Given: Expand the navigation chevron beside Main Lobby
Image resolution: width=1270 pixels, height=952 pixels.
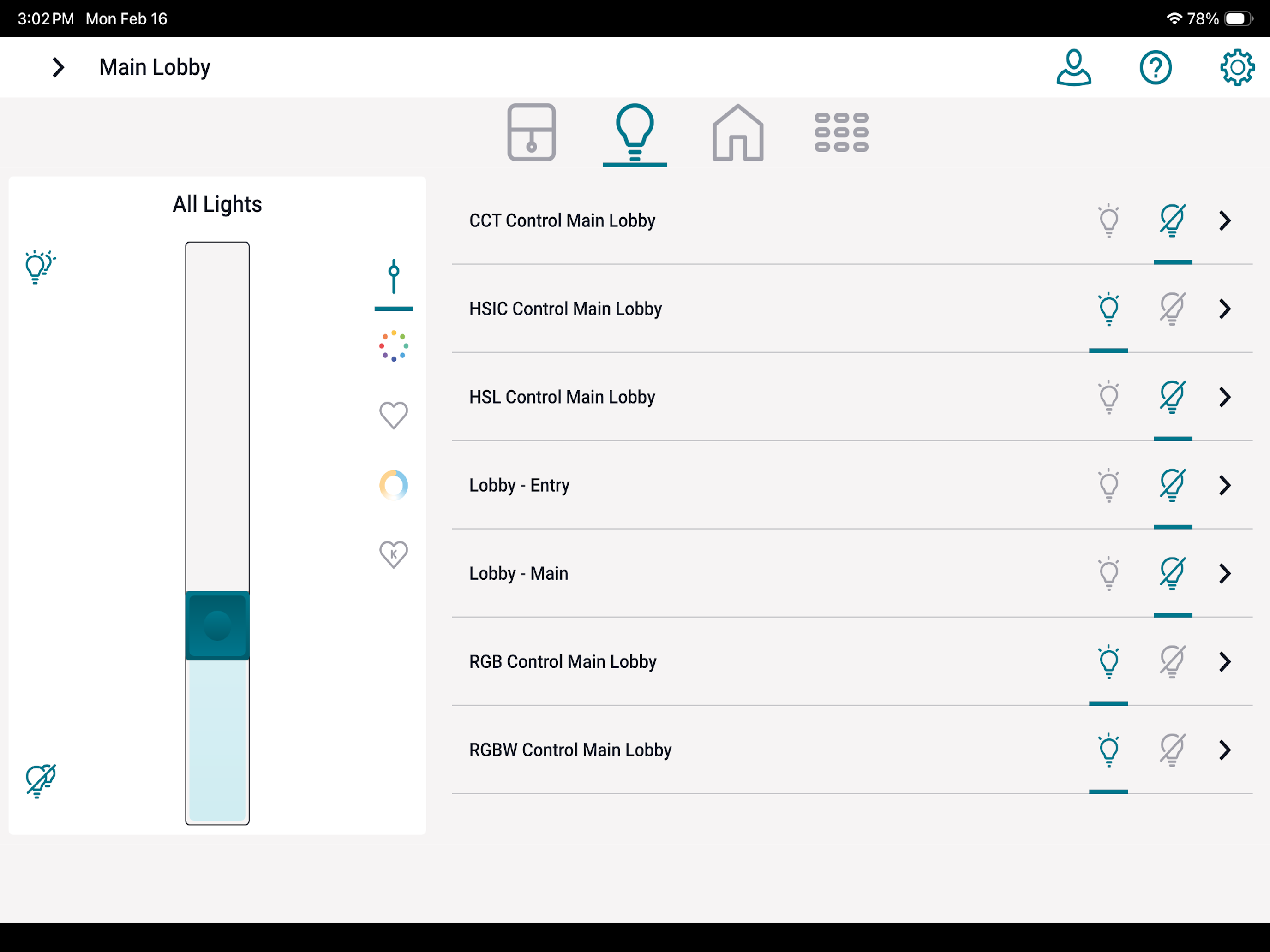Looking at the screenshot, I should pyautogui.click(x=58, y=67).
